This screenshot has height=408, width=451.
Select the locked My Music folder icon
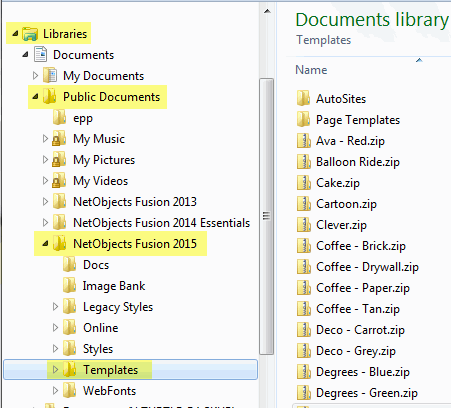coord(59,139)
